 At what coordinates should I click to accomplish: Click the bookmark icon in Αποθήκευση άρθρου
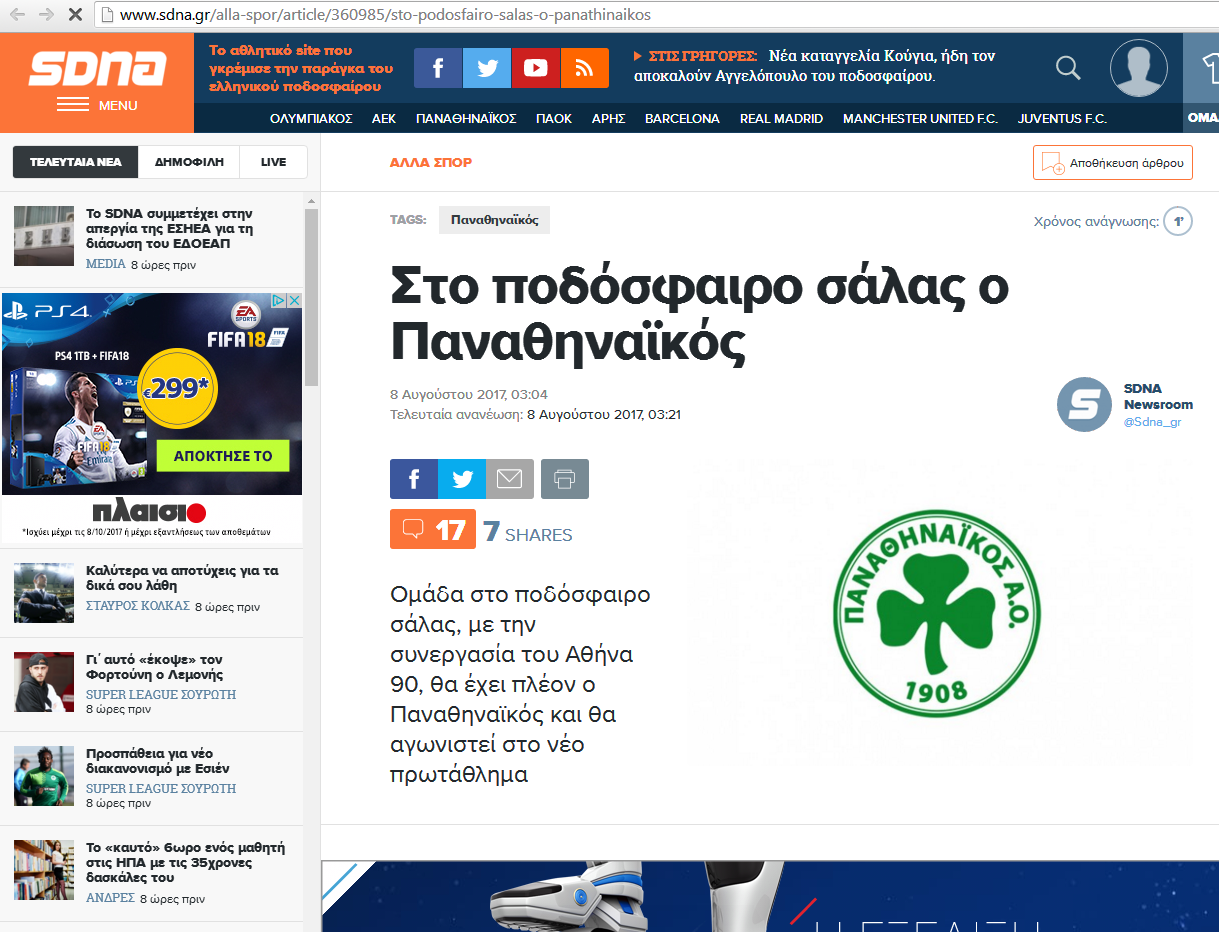pos(1052,162)
